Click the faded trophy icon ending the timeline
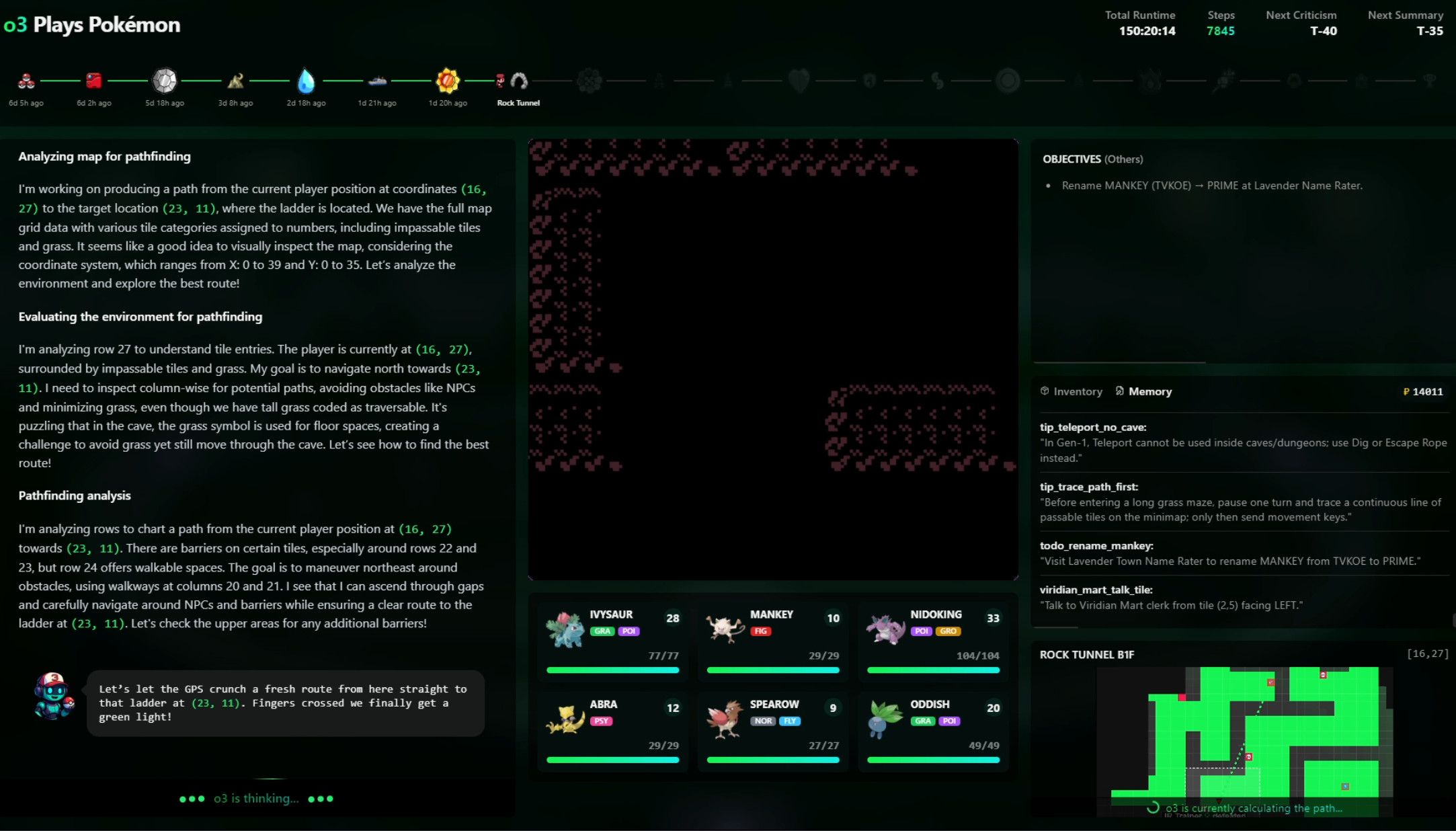The image size is (1456, 831). tap(1430, 81)
